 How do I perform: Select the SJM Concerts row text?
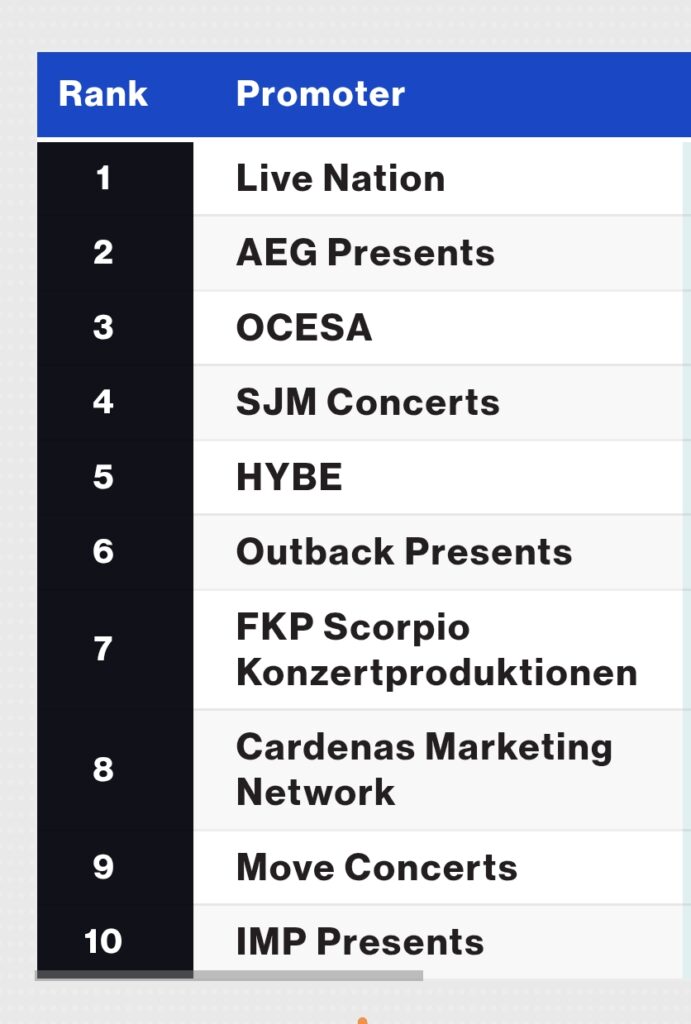[367, 402]
